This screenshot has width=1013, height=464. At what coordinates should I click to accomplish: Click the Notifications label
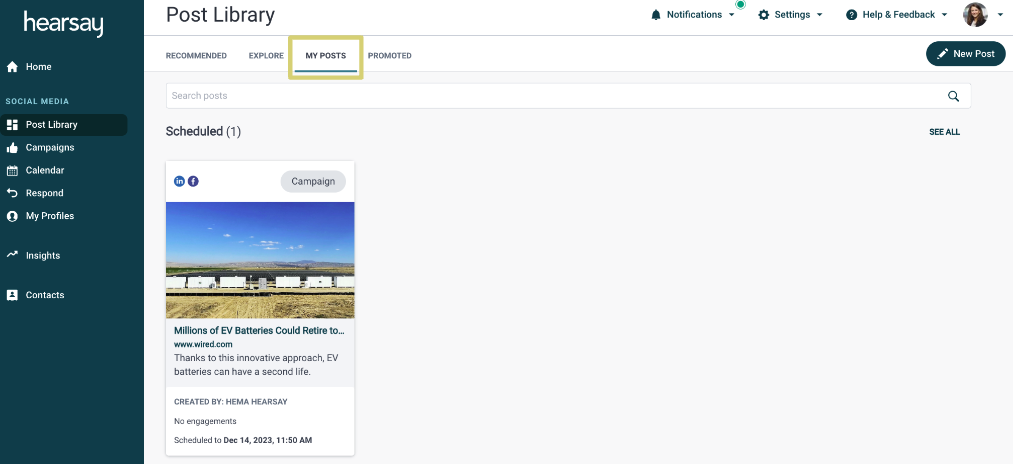click(x=694, y=15)
